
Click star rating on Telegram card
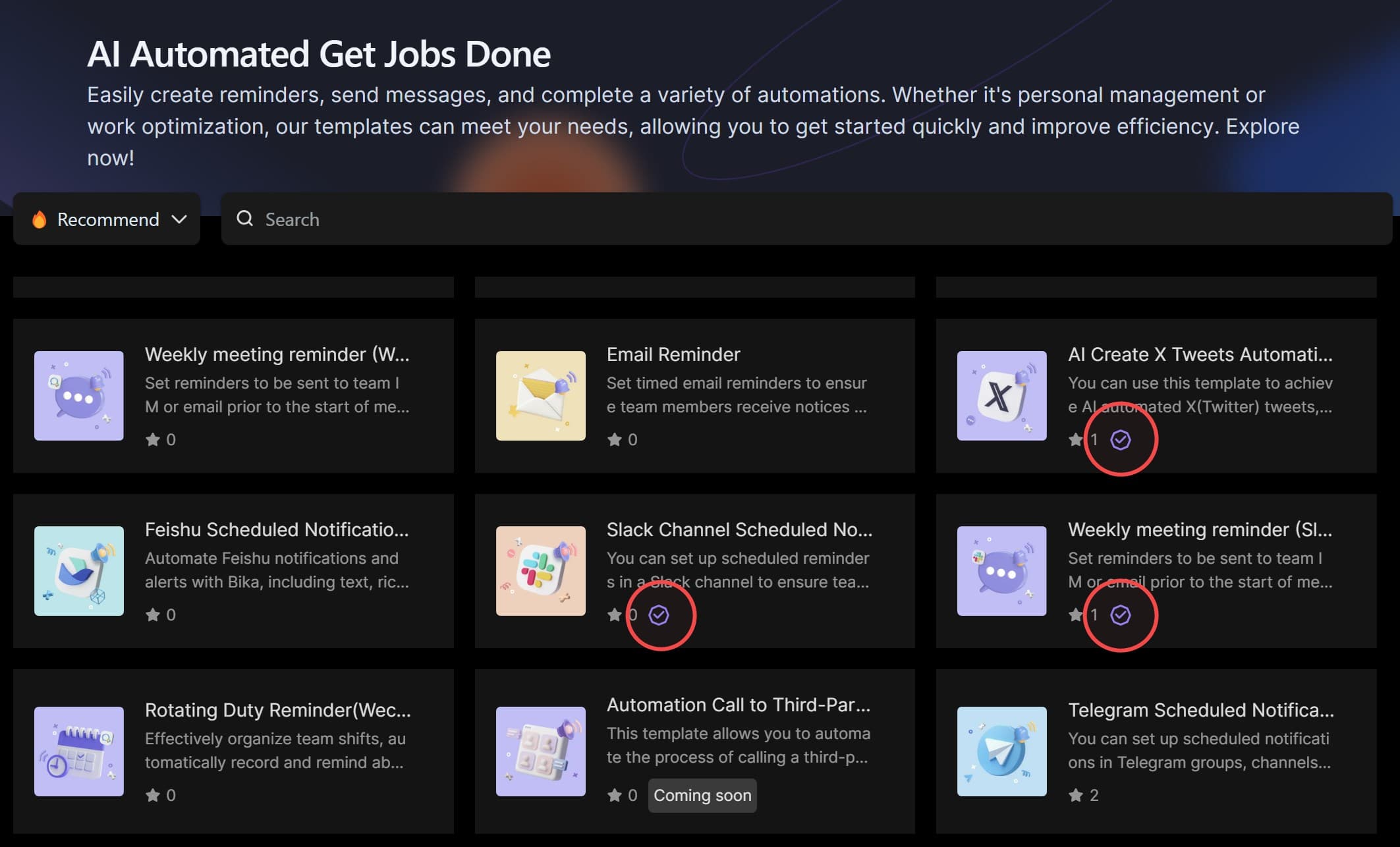click(x=1076, y=795)
